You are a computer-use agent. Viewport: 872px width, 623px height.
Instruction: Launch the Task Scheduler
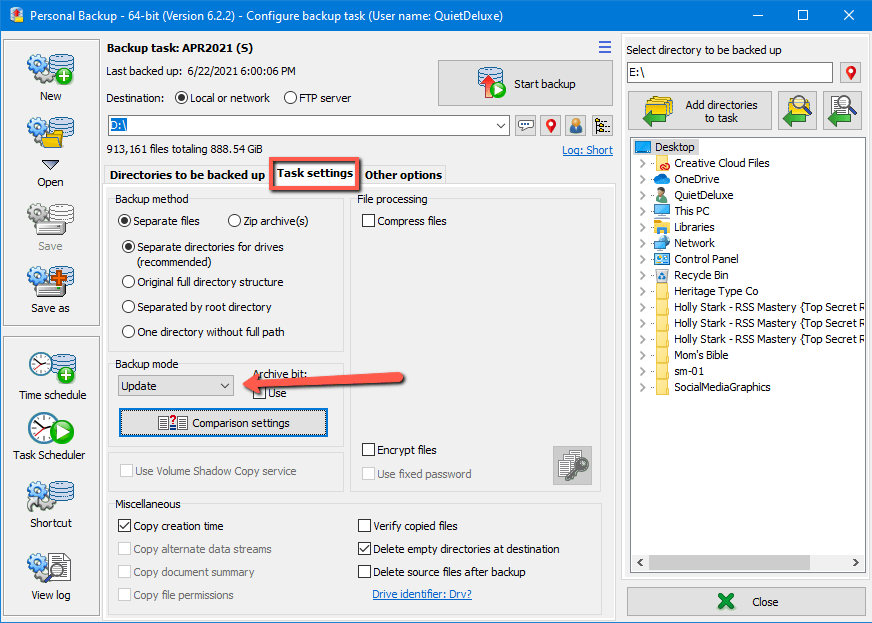click(x=49, y=437)
